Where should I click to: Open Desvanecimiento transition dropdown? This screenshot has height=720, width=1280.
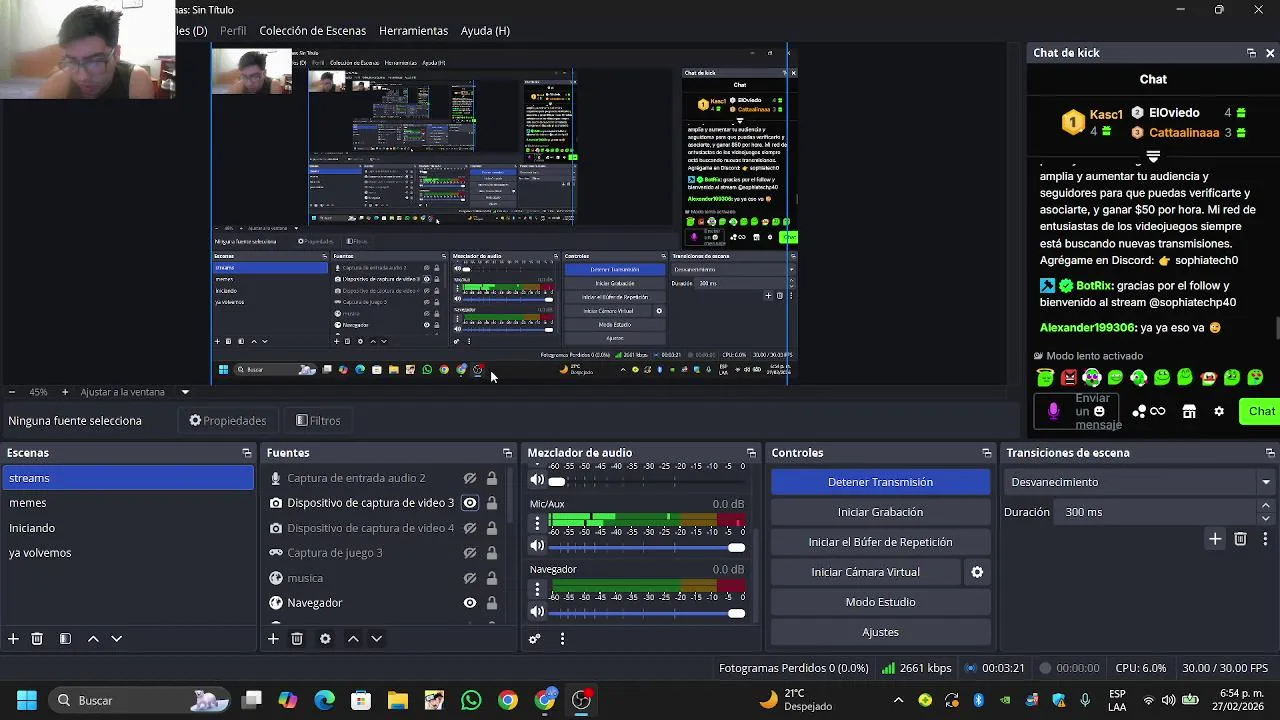click(1265, 482)
